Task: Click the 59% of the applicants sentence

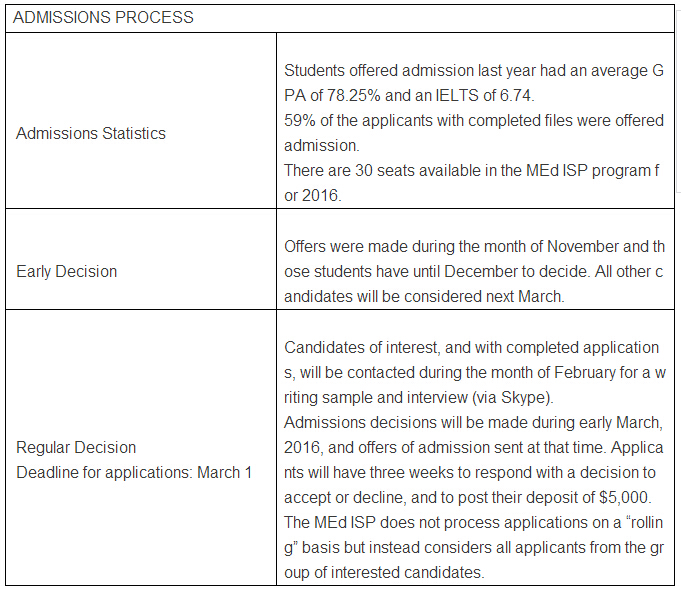Action: tap(474, 133)
